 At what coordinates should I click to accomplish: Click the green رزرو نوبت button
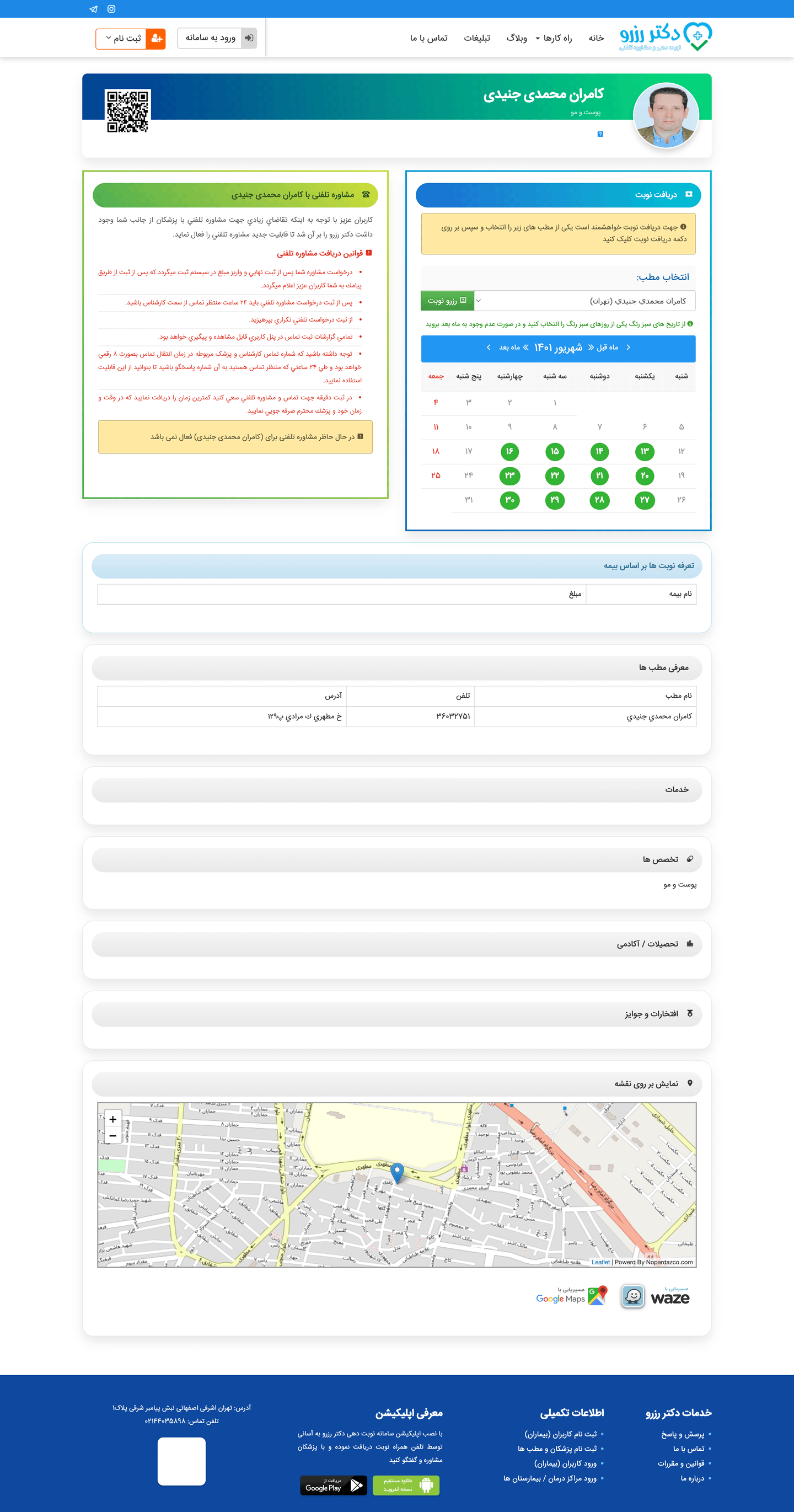(x=447, y=301)
